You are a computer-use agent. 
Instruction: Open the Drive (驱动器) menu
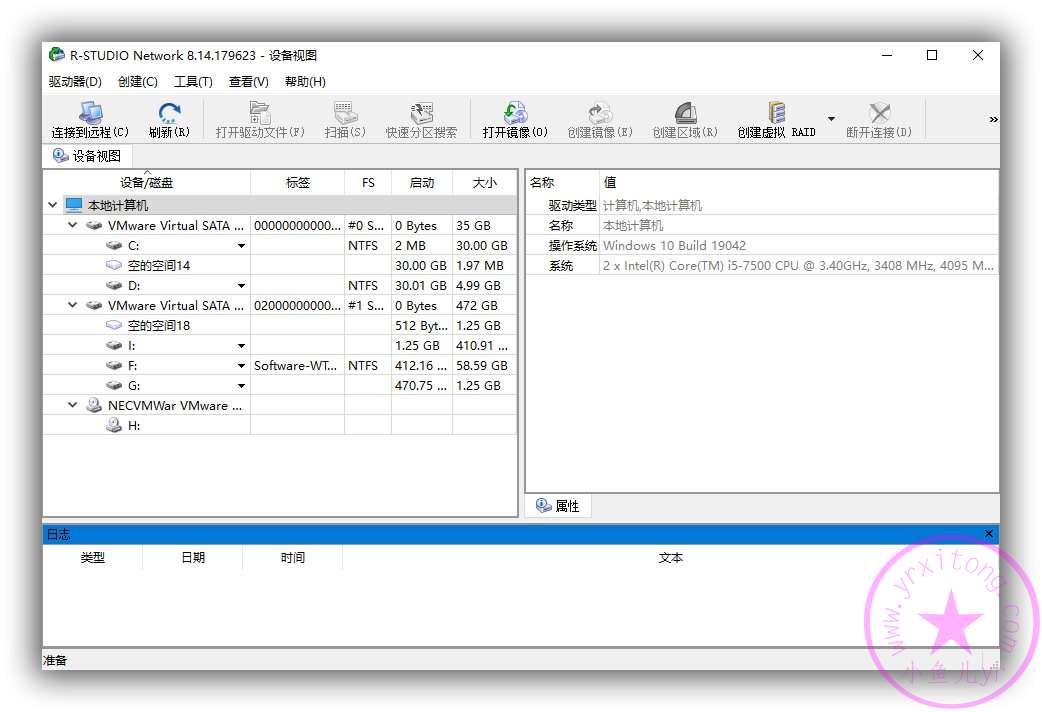(x=75, y=82)
